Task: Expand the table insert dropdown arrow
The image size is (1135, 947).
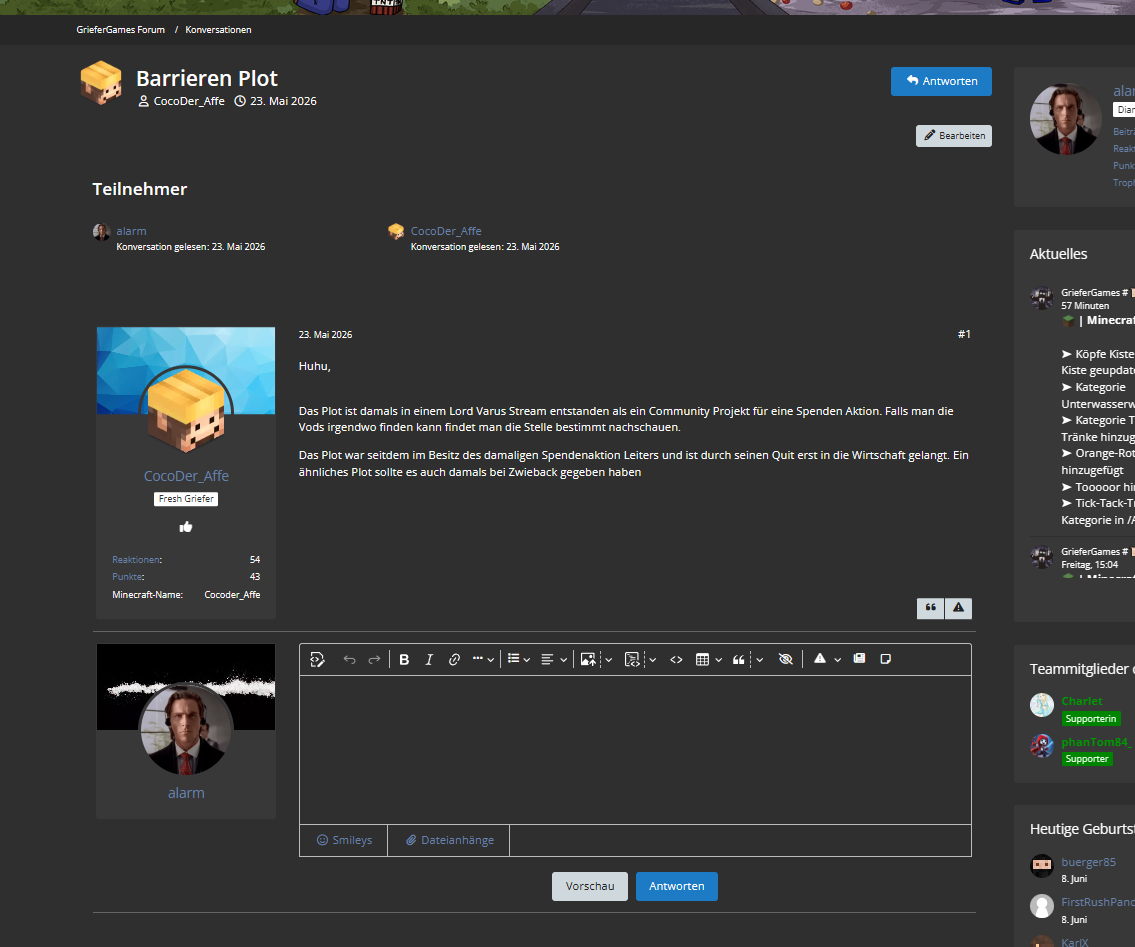Action: [x=718, y=660]
